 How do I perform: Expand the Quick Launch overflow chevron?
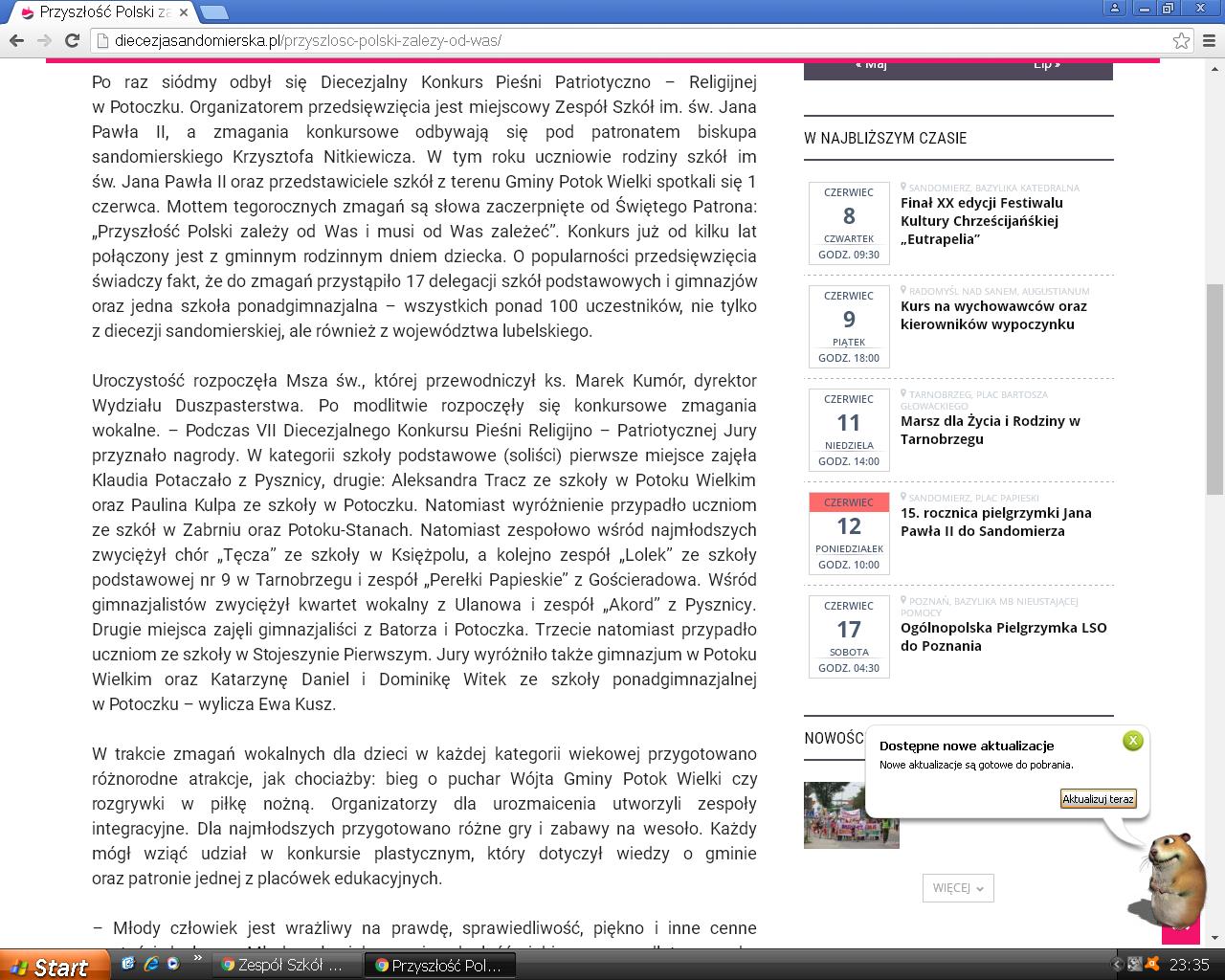pos(198,958)
